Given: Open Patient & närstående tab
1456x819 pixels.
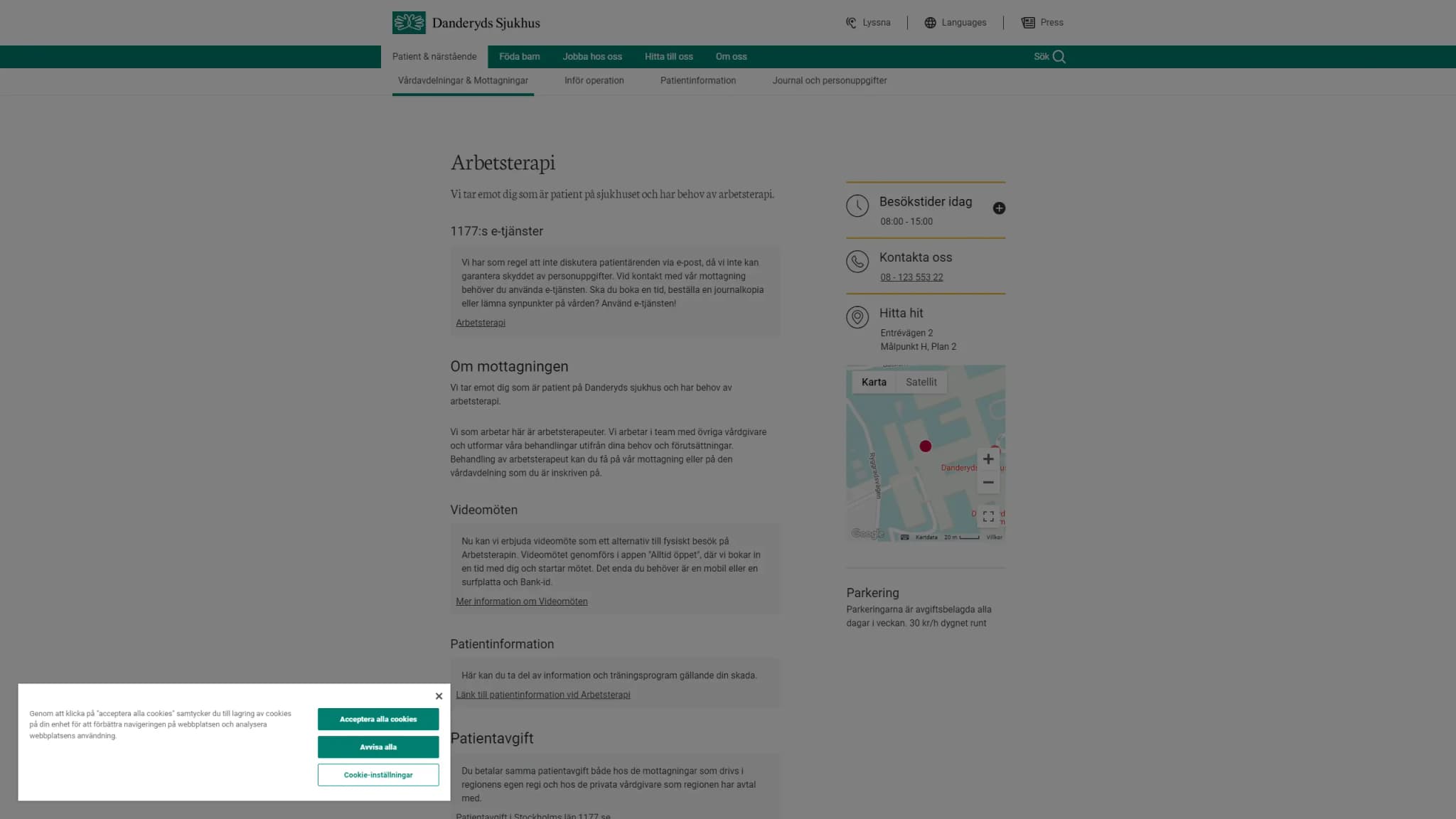Looking at the screenshot, I should pos(434,57).
